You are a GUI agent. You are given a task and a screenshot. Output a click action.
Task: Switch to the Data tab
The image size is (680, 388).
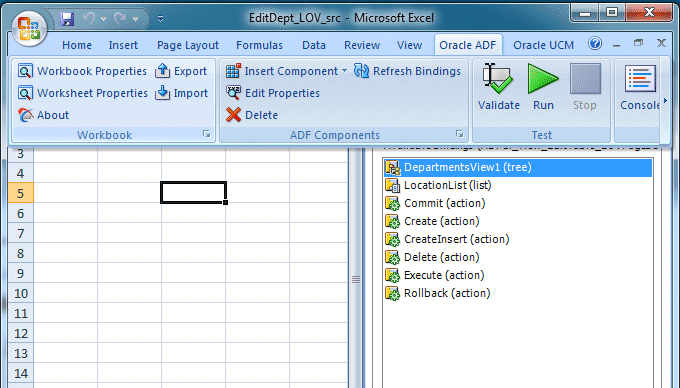(314, 45)
